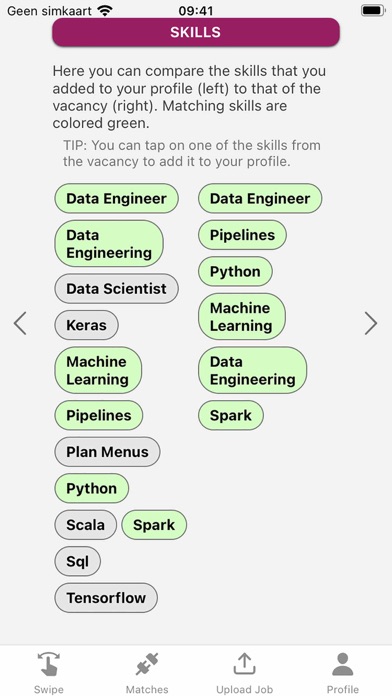Select the vacancy's Spark skill chip
The width and height of the screenshot is (392, 696).
click(x=231, y=415)
